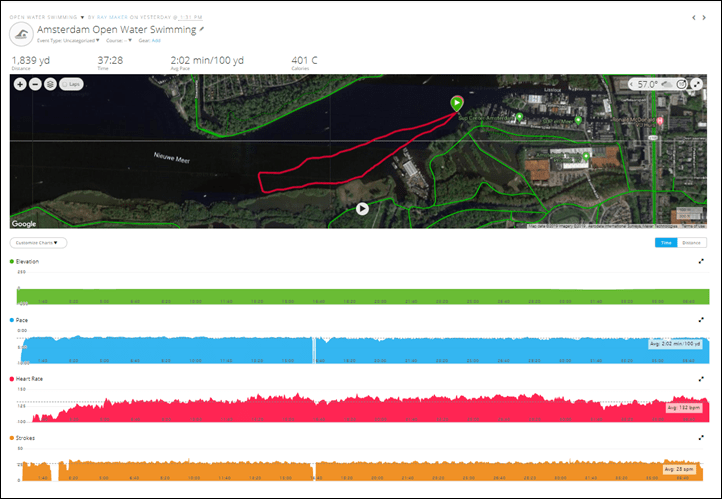Click the cloudy weather icon
722x499 pixels.
click(x=667, y=84)
